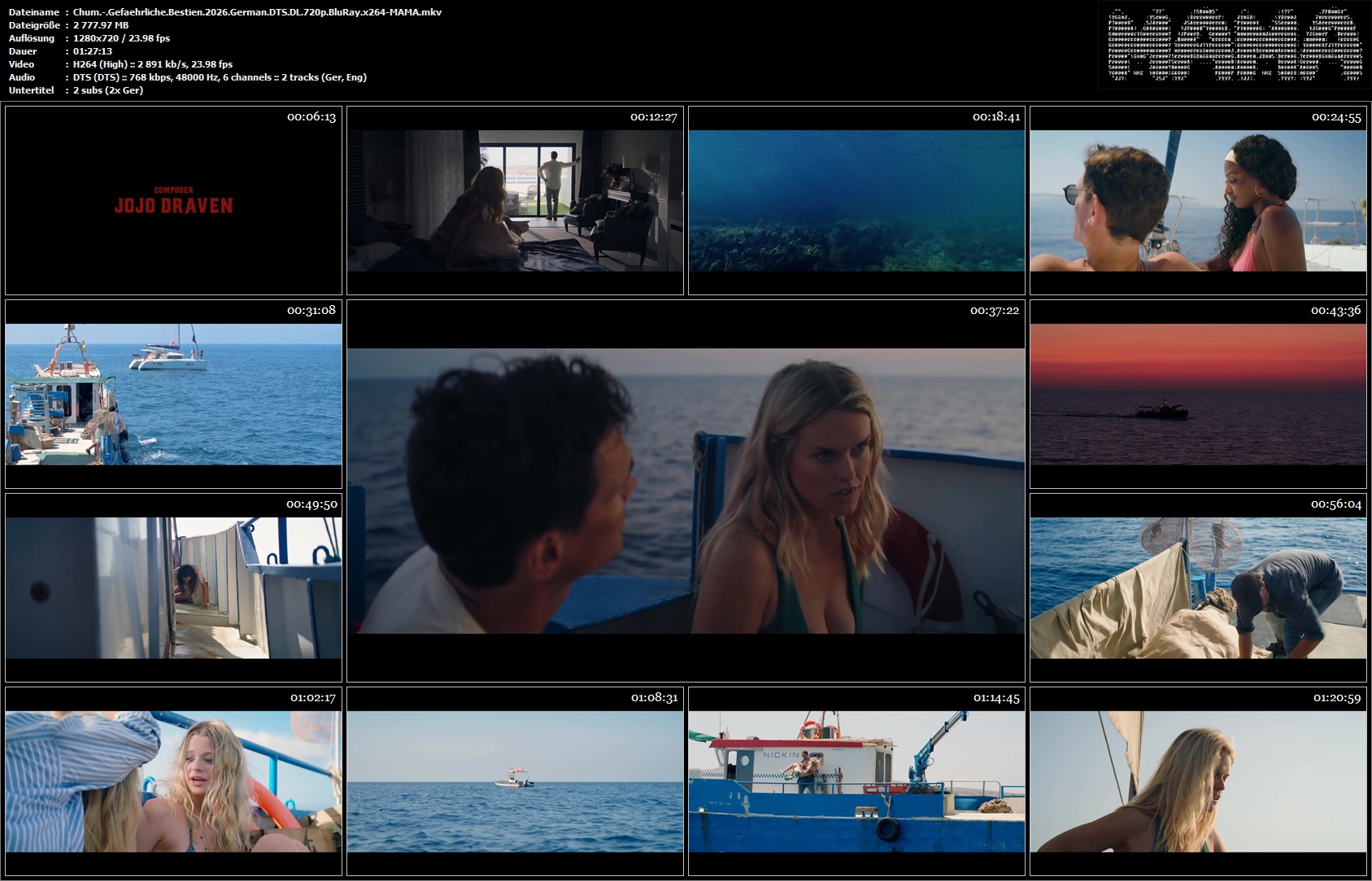
Task: Select the "Dateigröße" label
Action: 35,25
